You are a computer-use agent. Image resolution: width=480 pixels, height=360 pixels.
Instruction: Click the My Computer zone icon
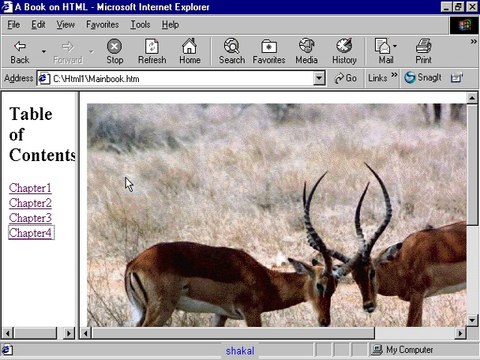[377, 350]
